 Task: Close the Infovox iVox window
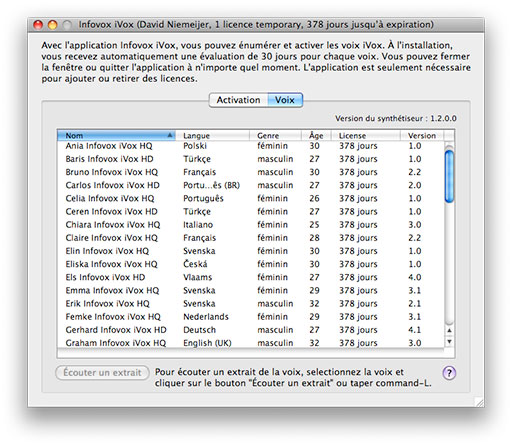click(38, 25)
